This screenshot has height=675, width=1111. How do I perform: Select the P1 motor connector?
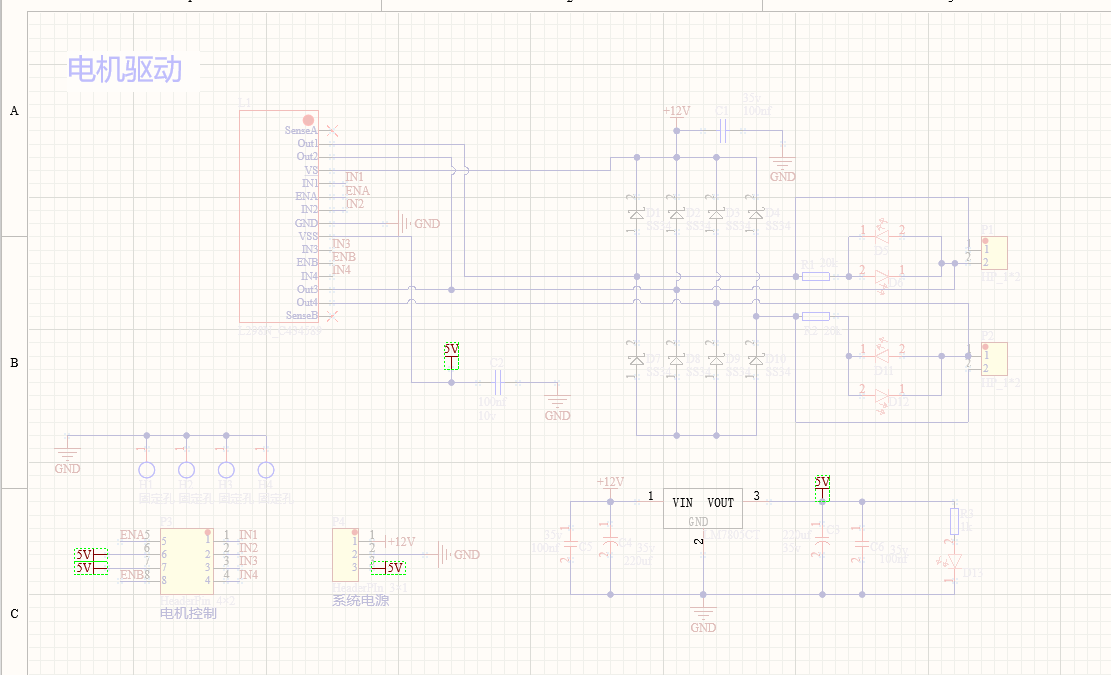(x=994, y=253)
